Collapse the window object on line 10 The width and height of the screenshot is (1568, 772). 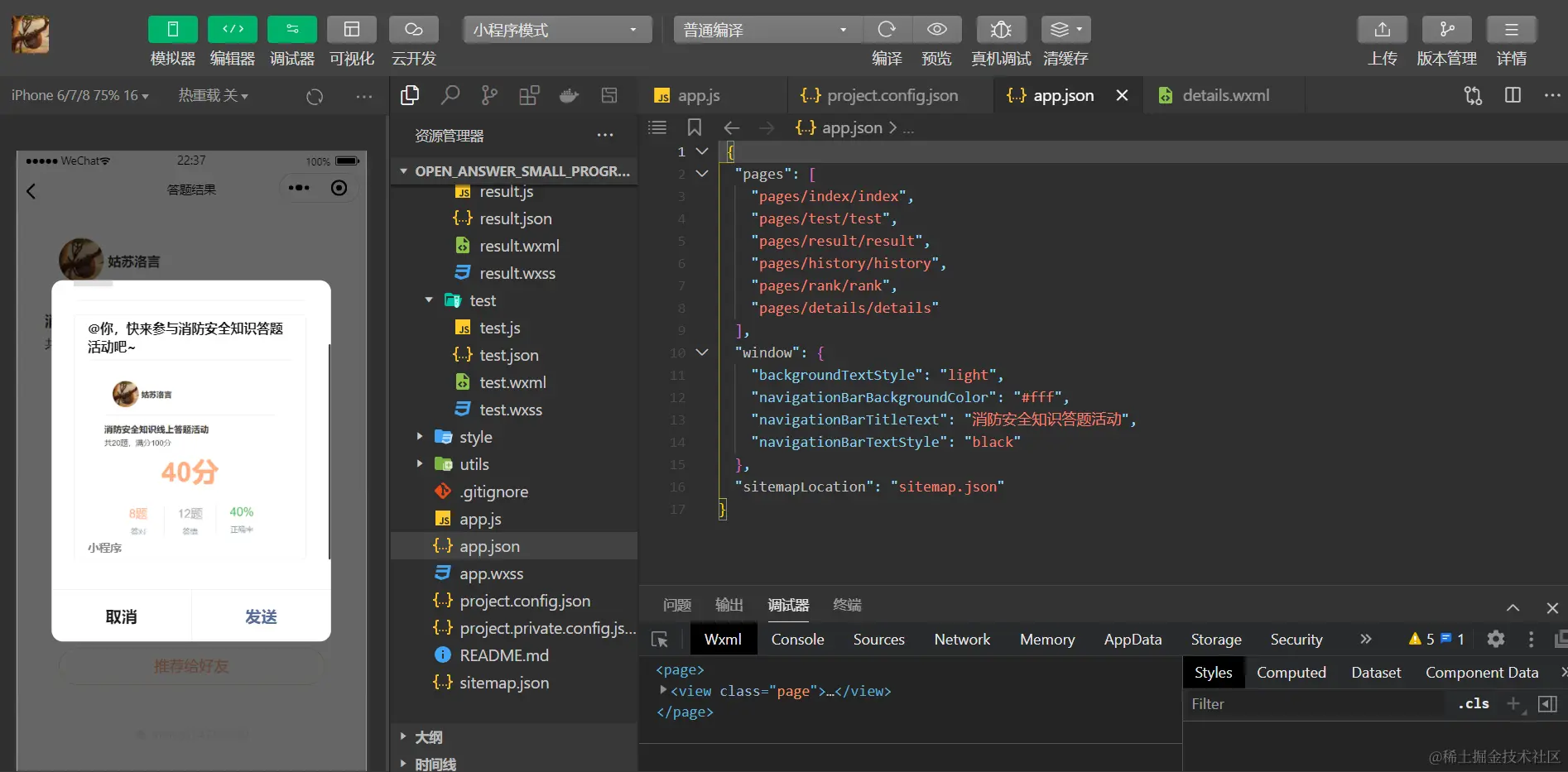click(x=702, y=352)
